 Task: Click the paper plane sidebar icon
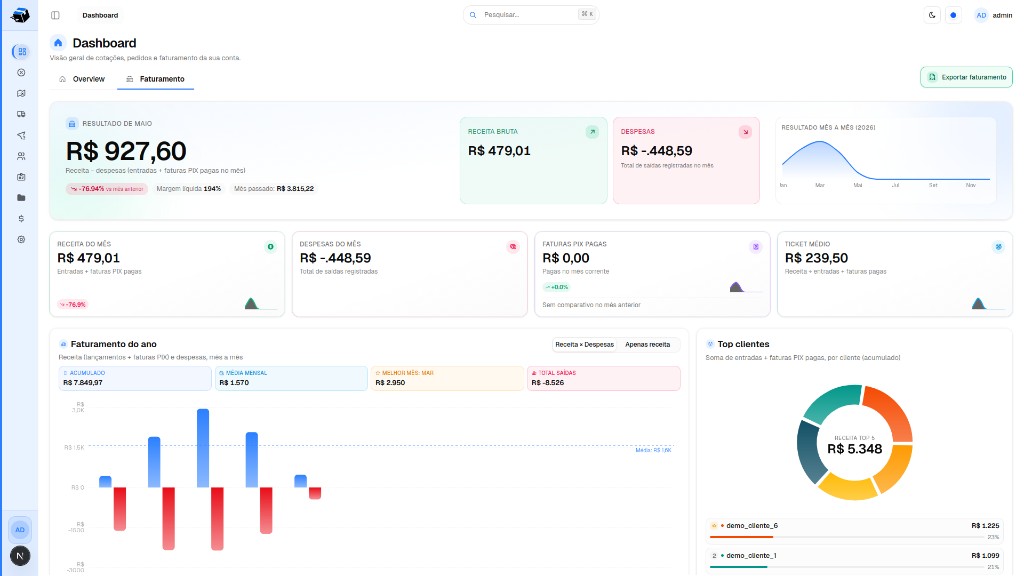[x=21, y=135]
